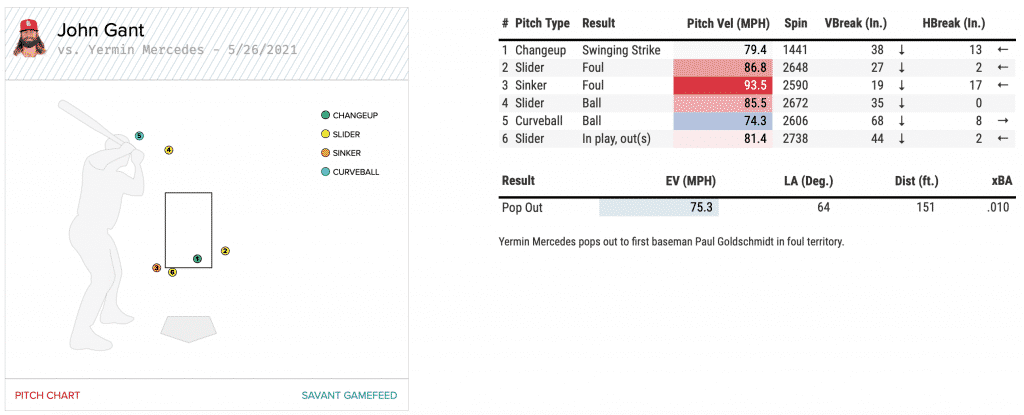Click pitch marker 5 above the batter

(x=140, y=135)
